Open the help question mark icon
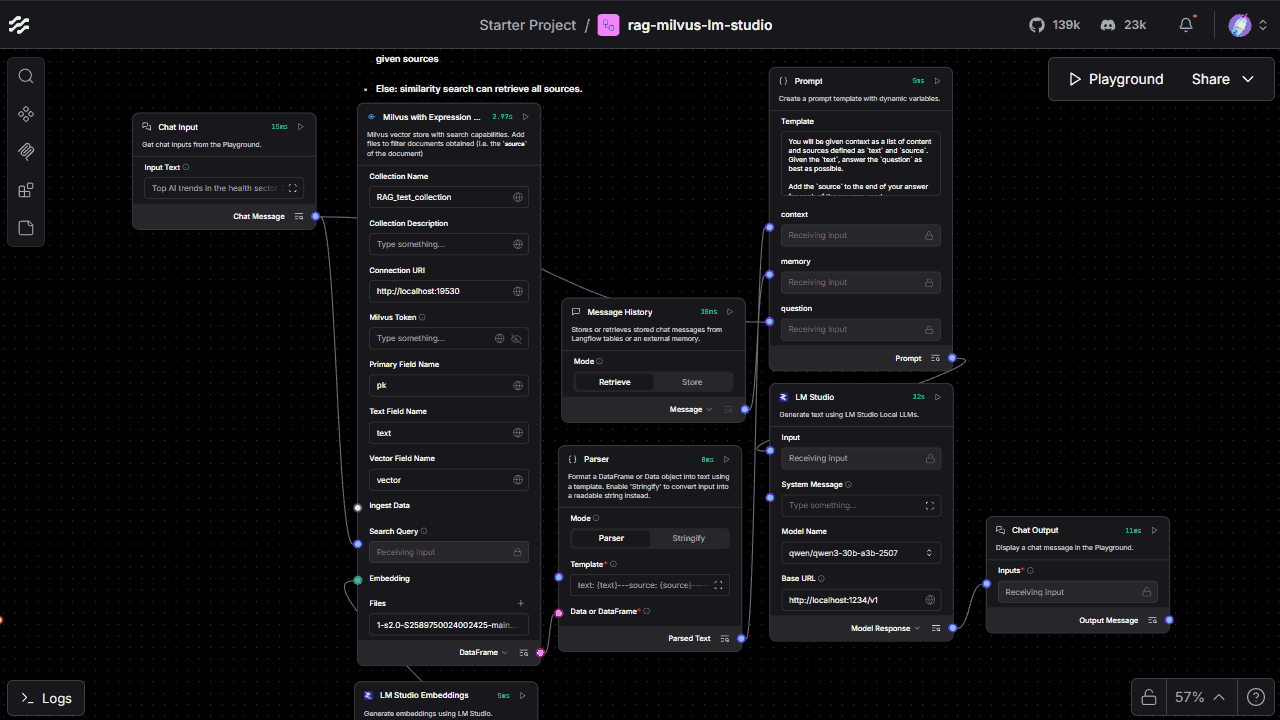This screenshot has width=1280, height=720. coord(1255,697)
